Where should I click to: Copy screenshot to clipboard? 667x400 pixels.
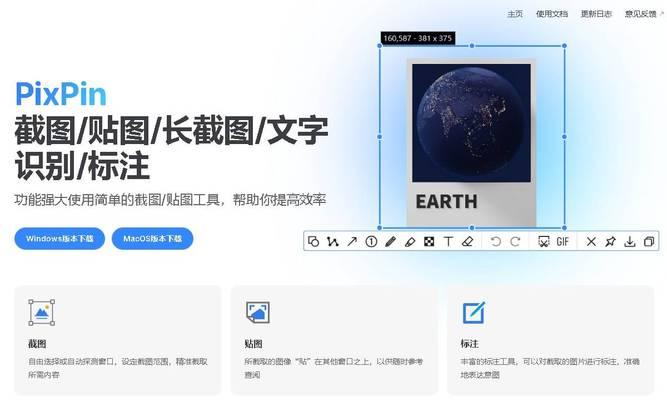[649, 242]
